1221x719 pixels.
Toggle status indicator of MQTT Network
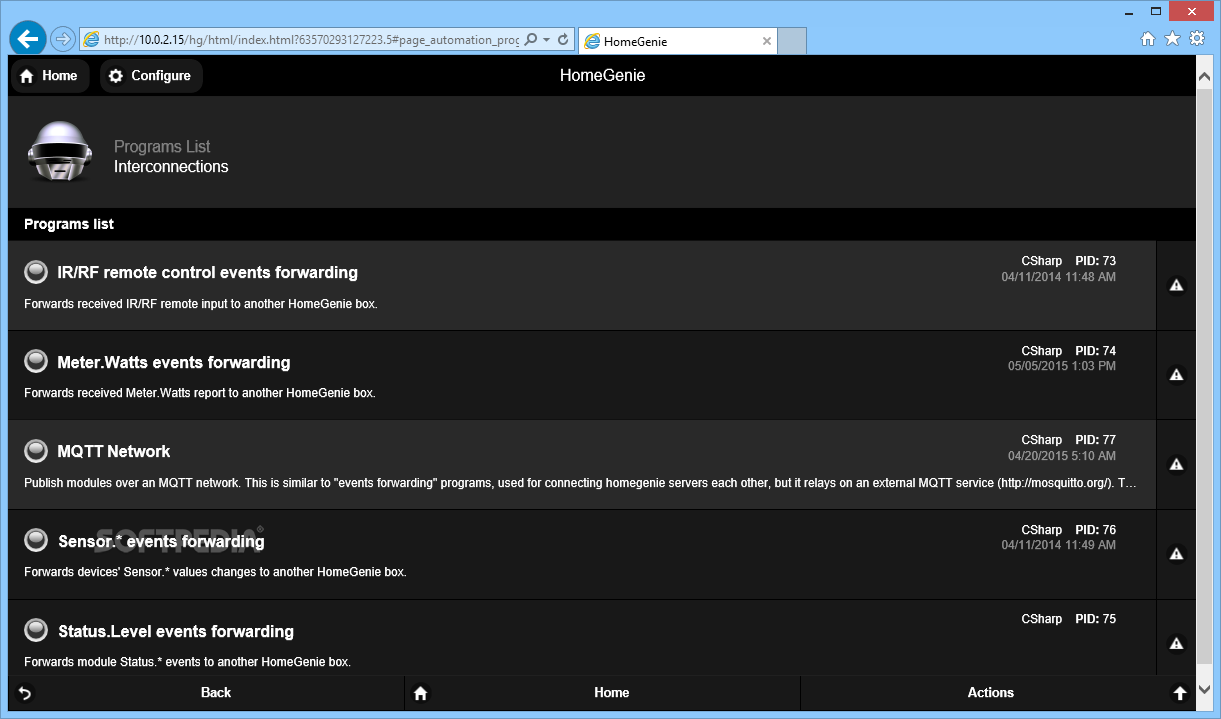coord(36,451)
